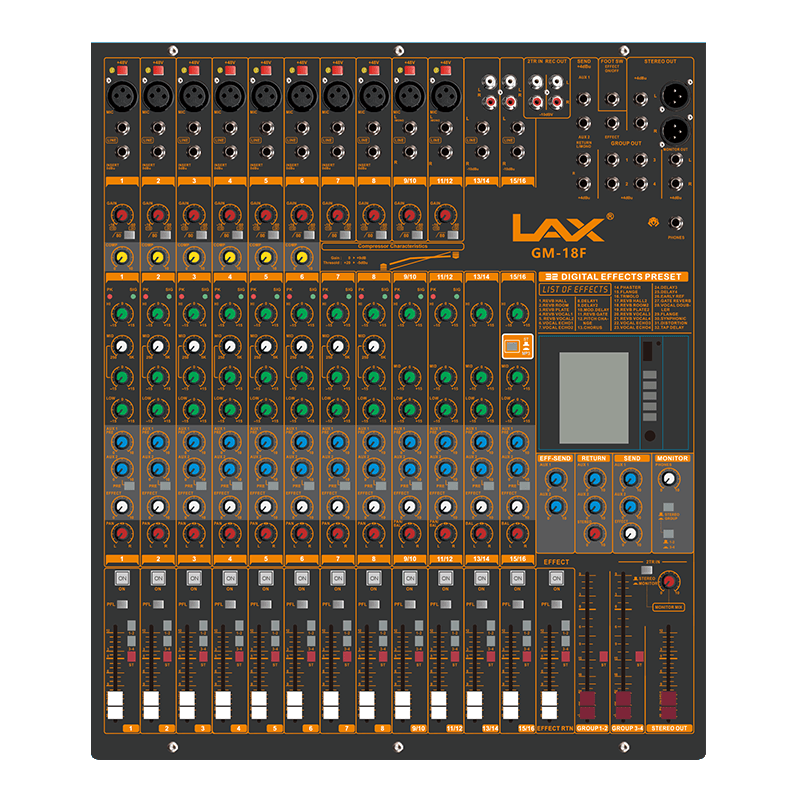Click the Stereo Out master fader cap
Screen dimensions: 800x800
[x=668, y=705]
